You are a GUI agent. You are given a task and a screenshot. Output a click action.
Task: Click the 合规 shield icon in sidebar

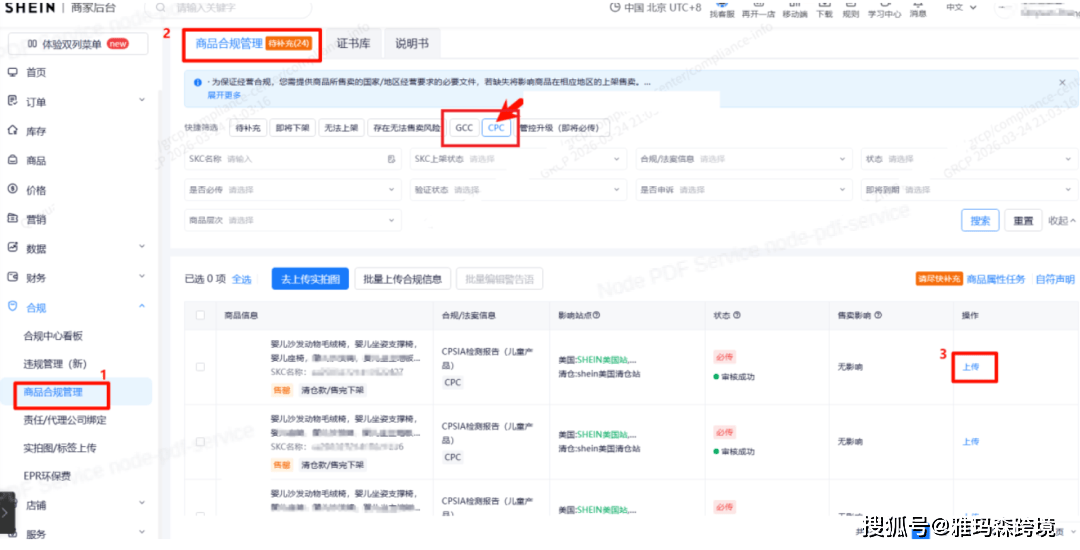12,306
